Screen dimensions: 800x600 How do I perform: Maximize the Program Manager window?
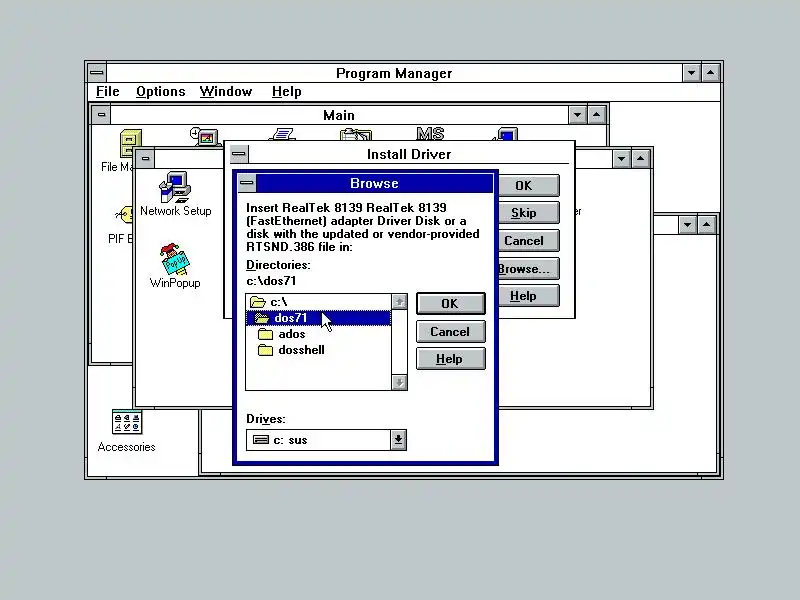[x=710, y=73]
